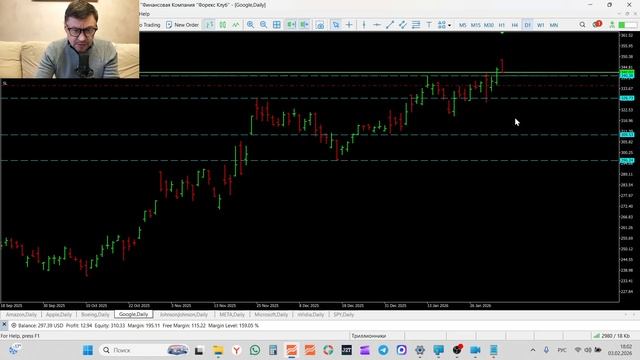Image resolution: width=640 pixels, height=360 pixels.
Task: Show hidden system tray icons
Action: click(x=533, y=350)
